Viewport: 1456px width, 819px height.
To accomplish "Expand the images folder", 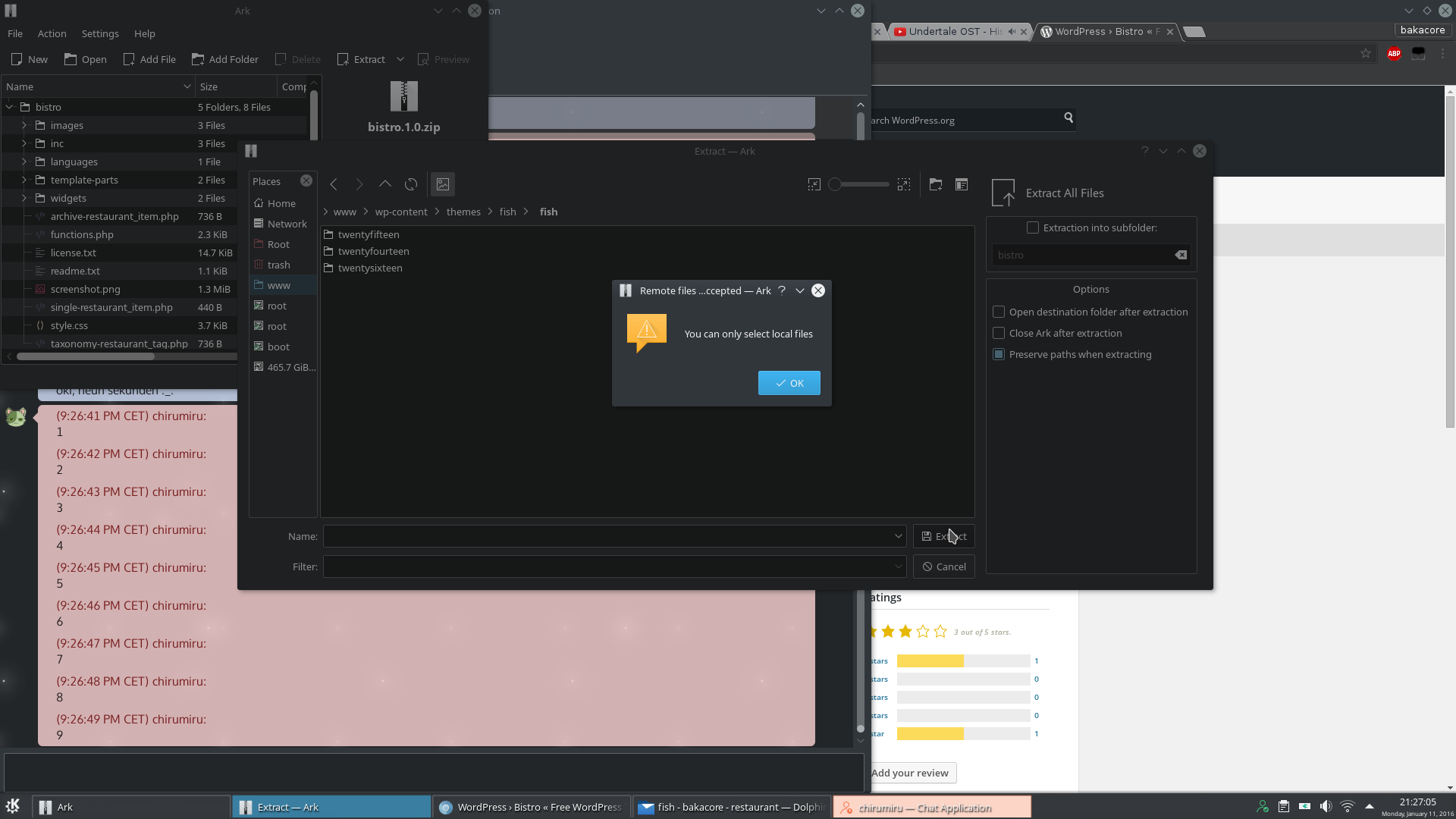I will coord(24,125).
